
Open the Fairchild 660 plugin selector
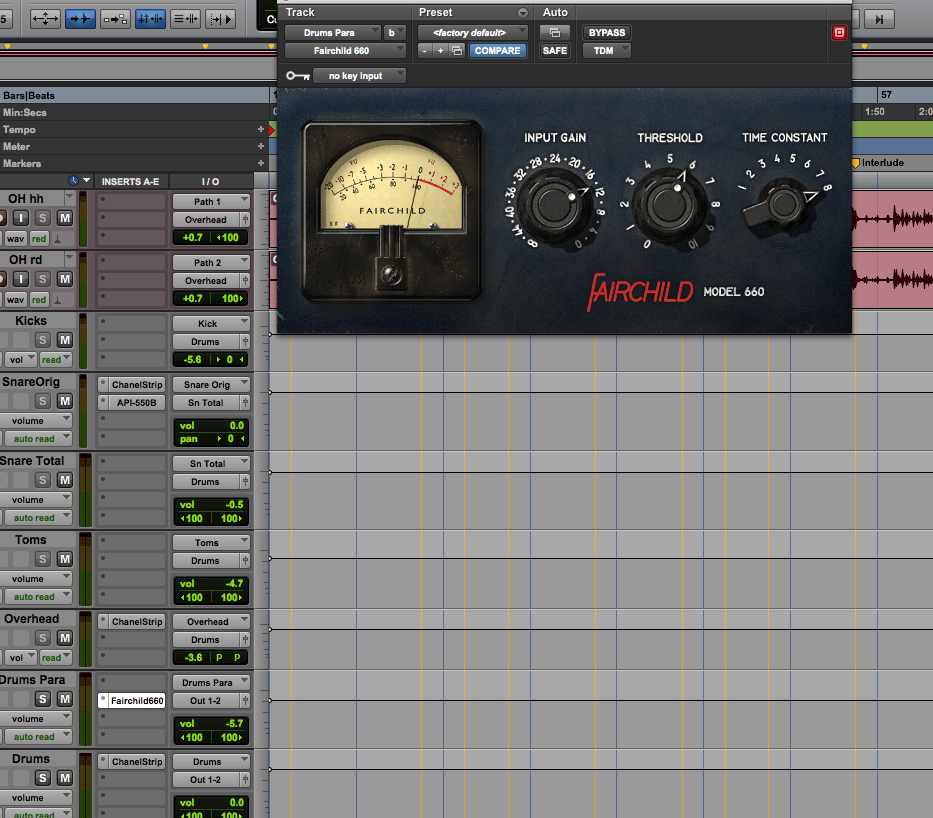[x=345, y=51]
